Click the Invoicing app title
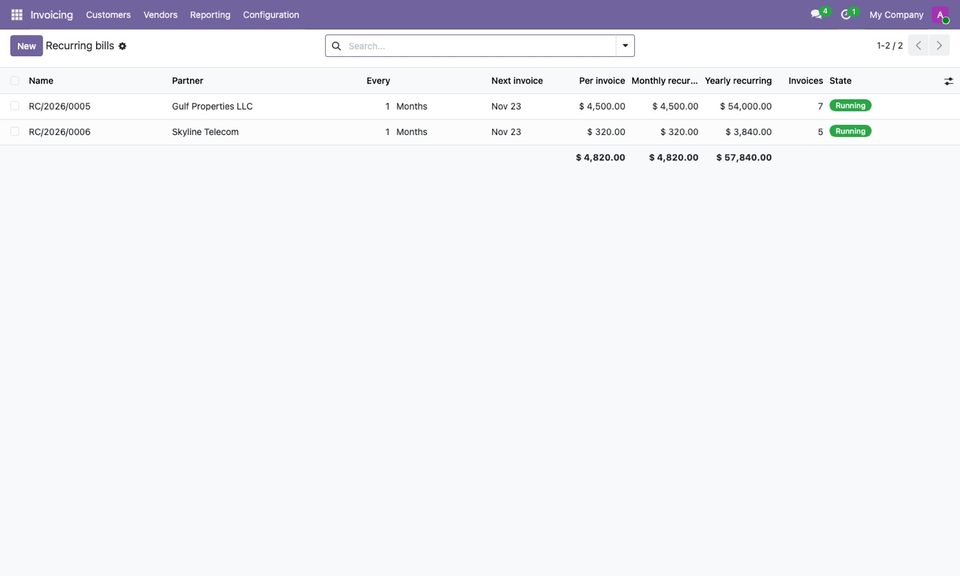Image resolution: width=960 pixels, height=576 pixels. coord(51,15)
